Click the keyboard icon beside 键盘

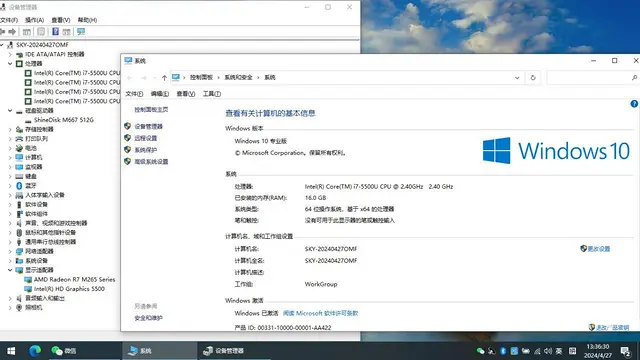coord(19,176)
